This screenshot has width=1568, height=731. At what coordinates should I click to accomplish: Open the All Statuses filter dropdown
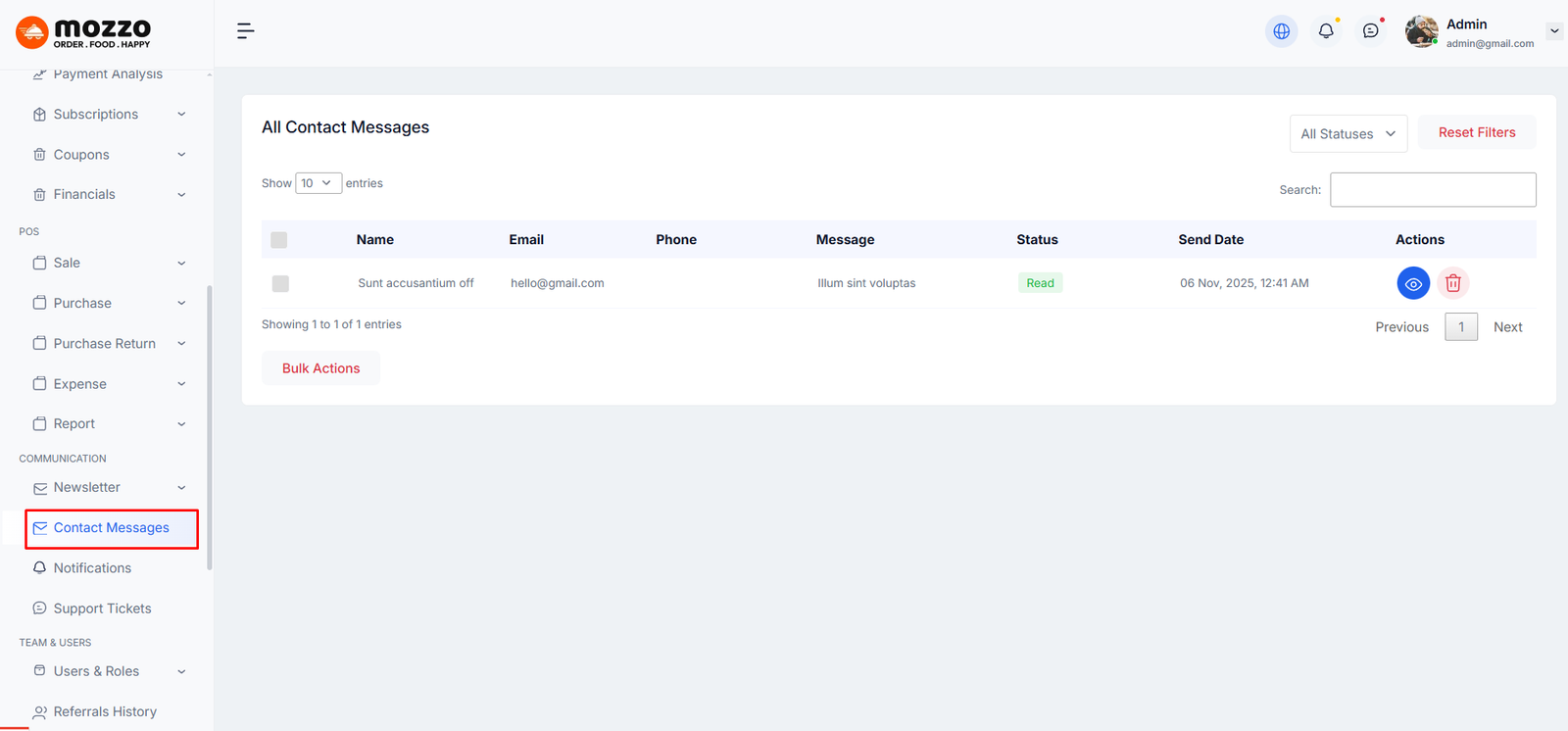[1347, 134]
